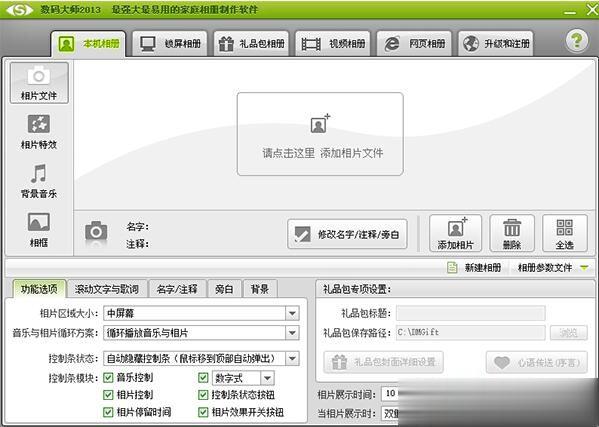Image resolution: width=599 pixels, height=427 pixels.
Task: Expand the 相册参数文件 dropdown arrow
Action: tap(584, 268)
